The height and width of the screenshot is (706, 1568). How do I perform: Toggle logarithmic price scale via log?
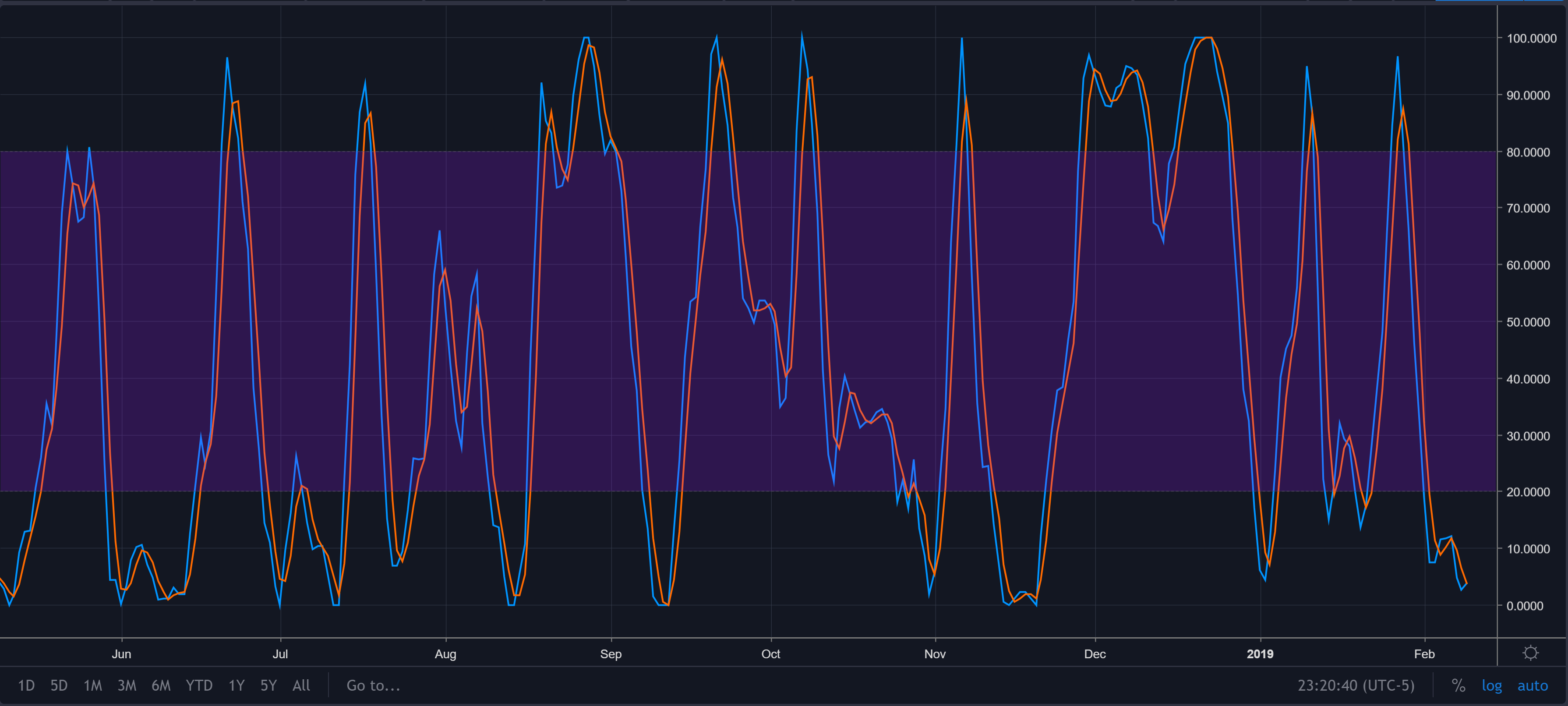pyautogui.click(x=1492, y=685)
